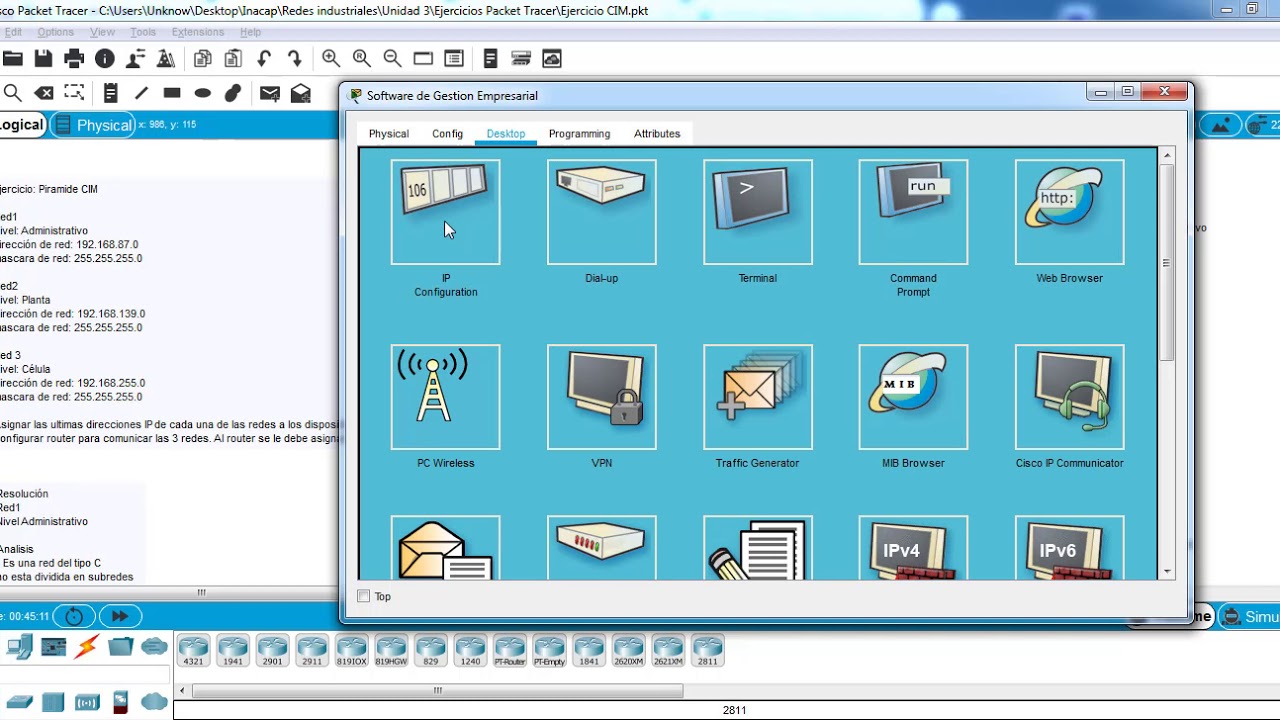This screenshot has width=1280, height=720.
Task: Open the Dial-up desktop app
Action: [x=601, y=212]
